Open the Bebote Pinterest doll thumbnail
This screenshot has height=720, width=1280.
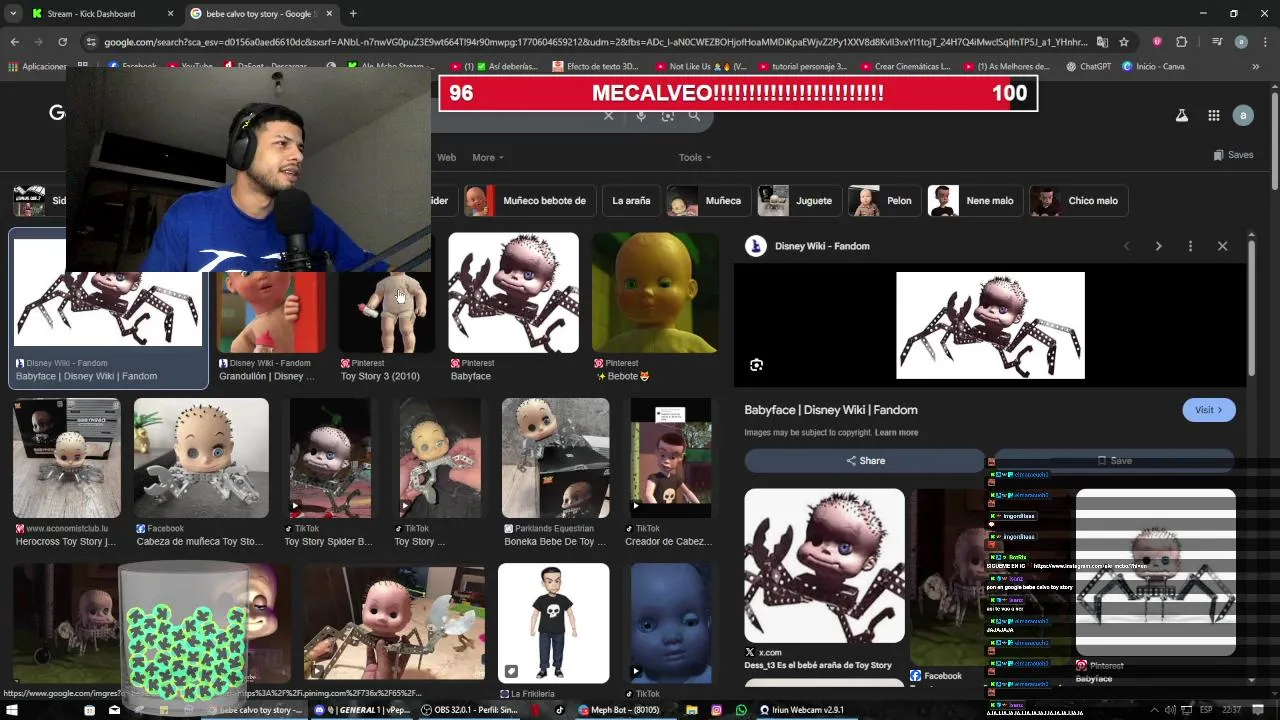click(655, 292)
